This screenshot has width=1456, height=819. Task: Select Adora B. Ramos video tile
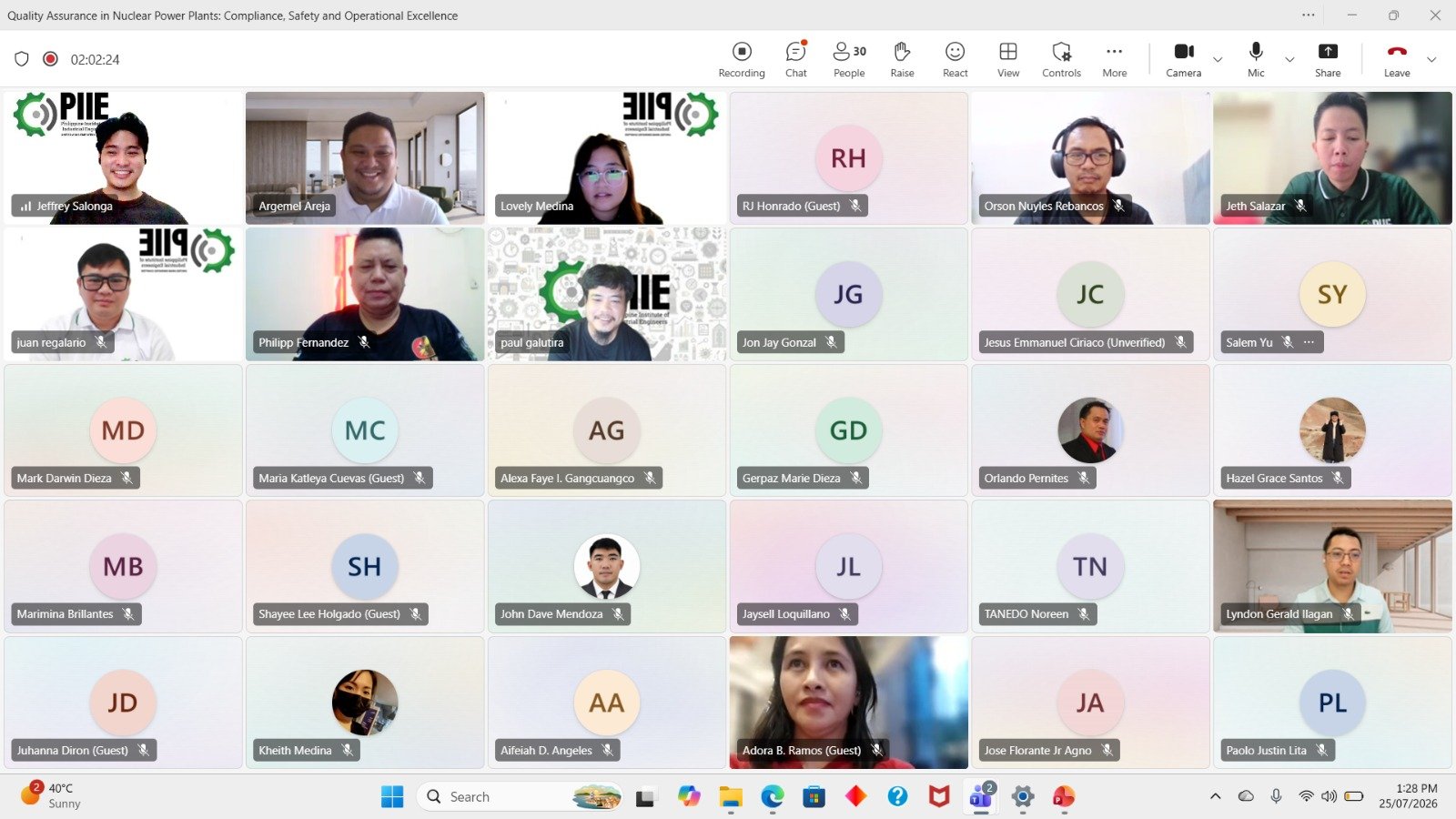tap(848, 702)
